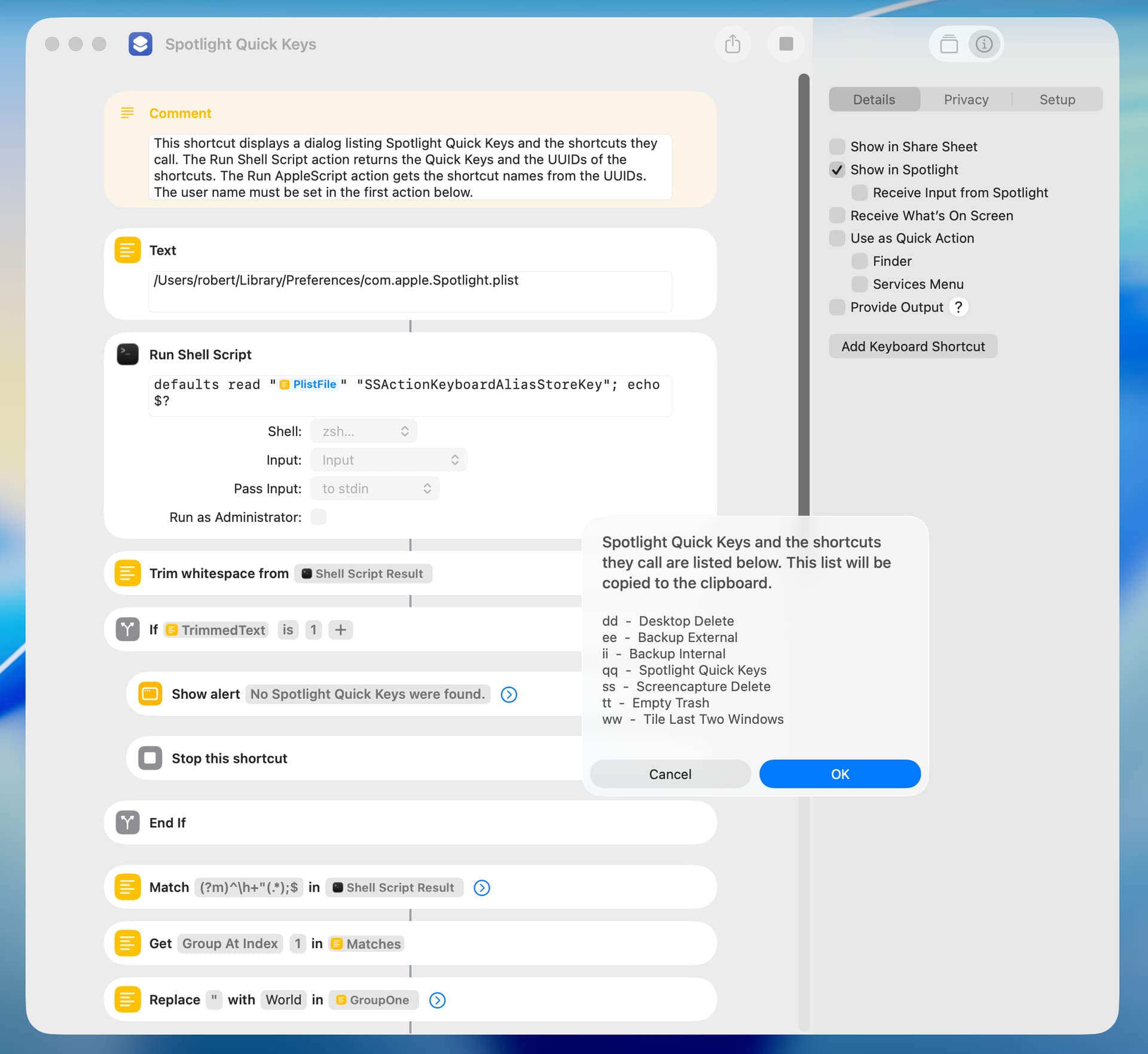Open the Shell zsh dropdown
Viewport: 1148px width, 1054px height.
click(364, 431)
